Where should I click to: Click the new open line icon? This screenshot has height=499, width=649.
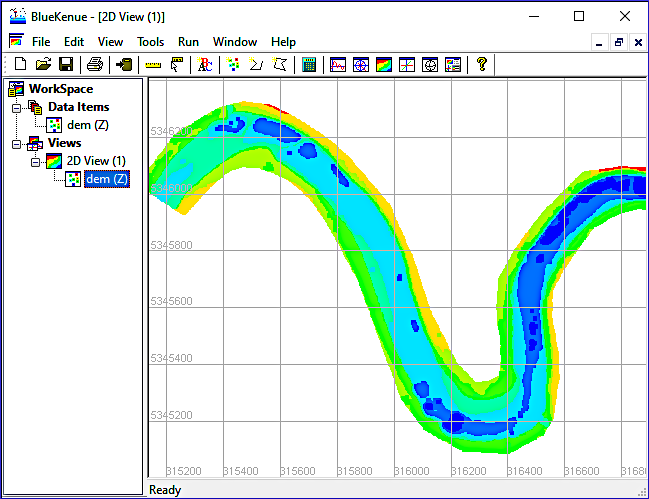coord(256,65)
